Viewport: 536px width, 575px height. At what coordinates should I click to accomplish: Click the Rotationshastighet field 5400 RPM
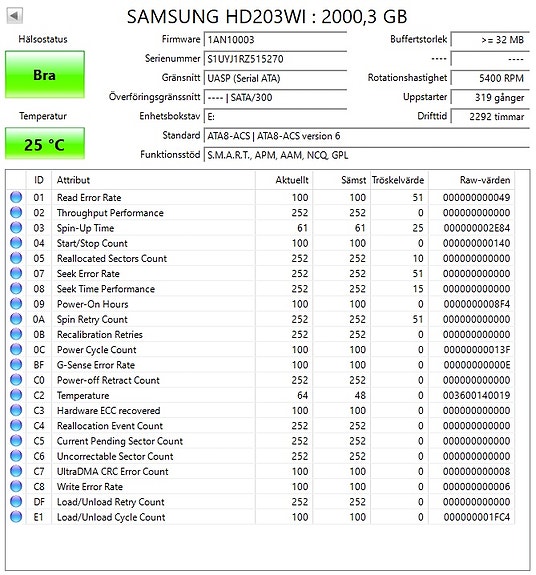[x=490, y=78]
